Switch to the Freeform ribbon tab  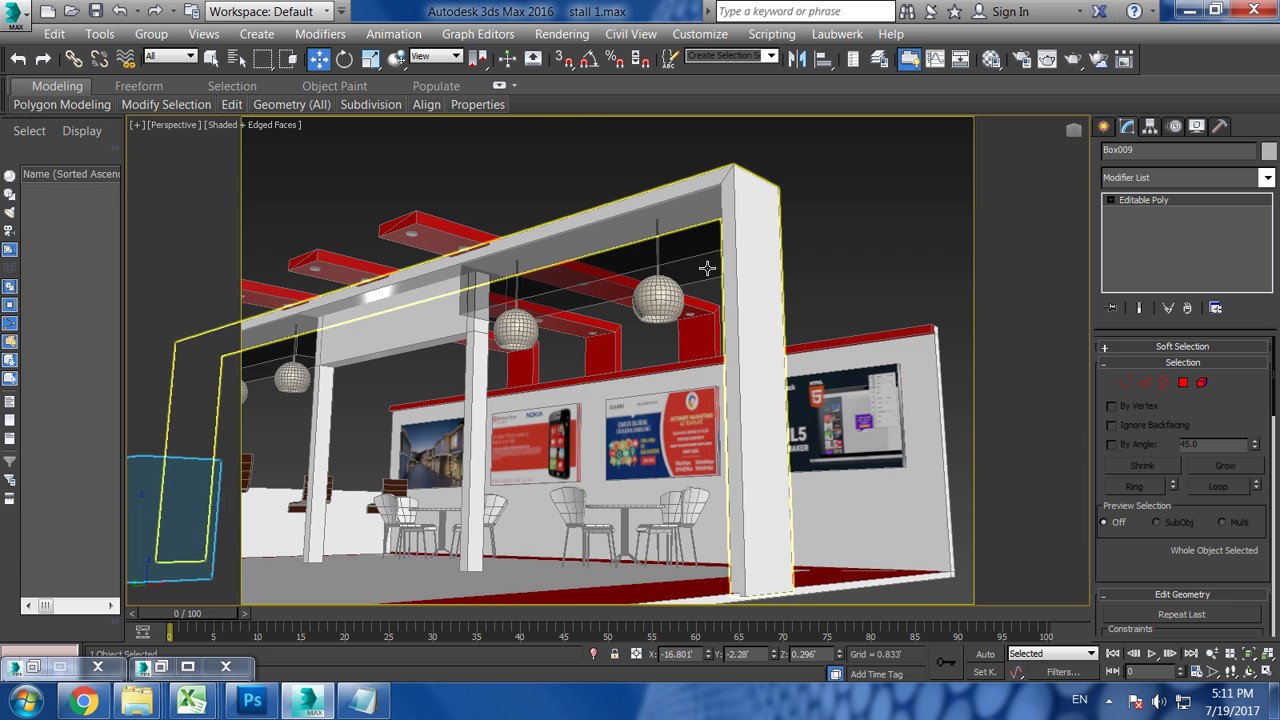coord(139,86)
